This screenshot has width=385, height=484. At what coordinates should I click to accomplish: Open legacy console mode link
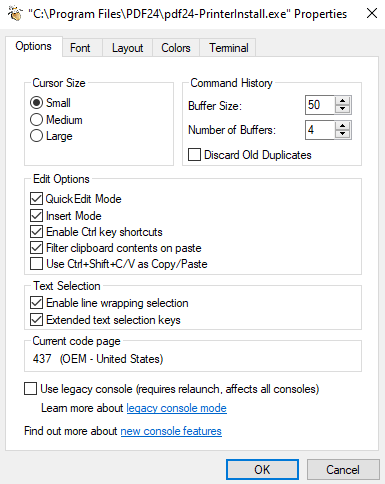tap(176, 408)
